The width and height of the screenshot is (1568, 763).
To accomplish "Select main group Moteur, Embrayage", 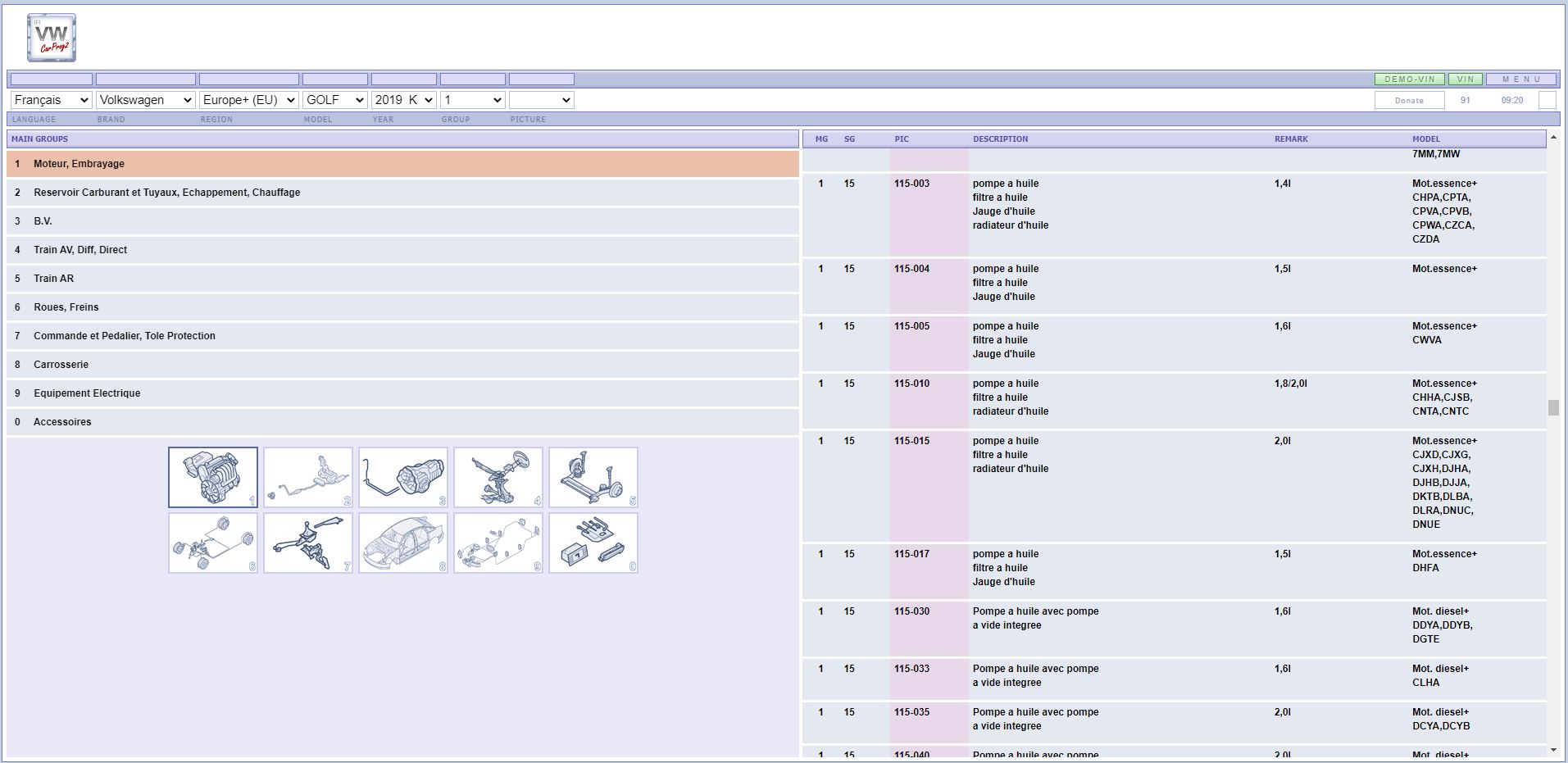I will pos(402,164).
